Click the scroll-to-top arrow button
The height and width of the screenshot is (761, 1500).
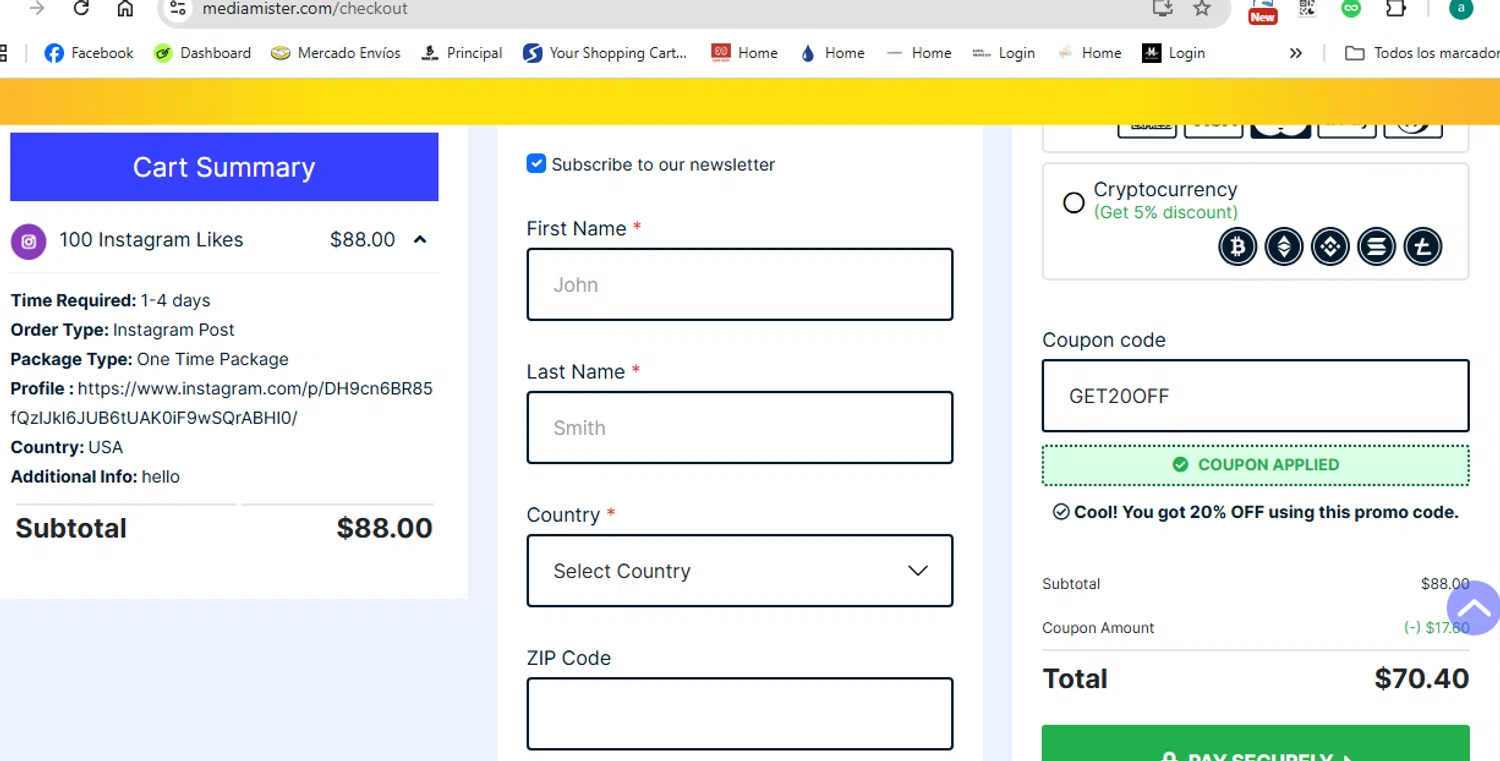tap(1474, 607)
